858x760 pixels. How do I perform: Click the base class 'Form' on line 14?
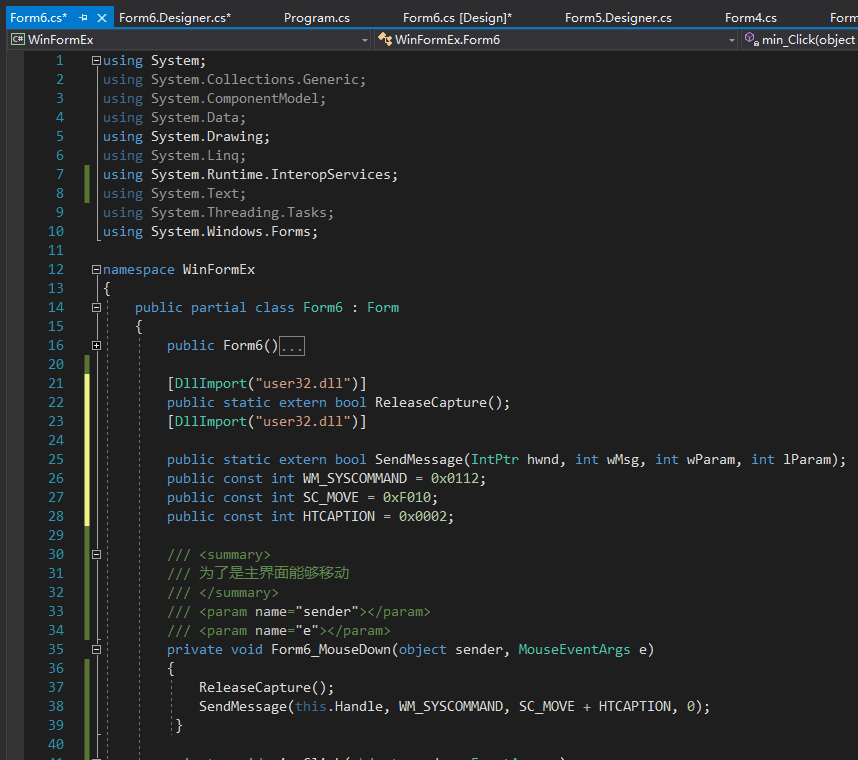click(382, 308)
